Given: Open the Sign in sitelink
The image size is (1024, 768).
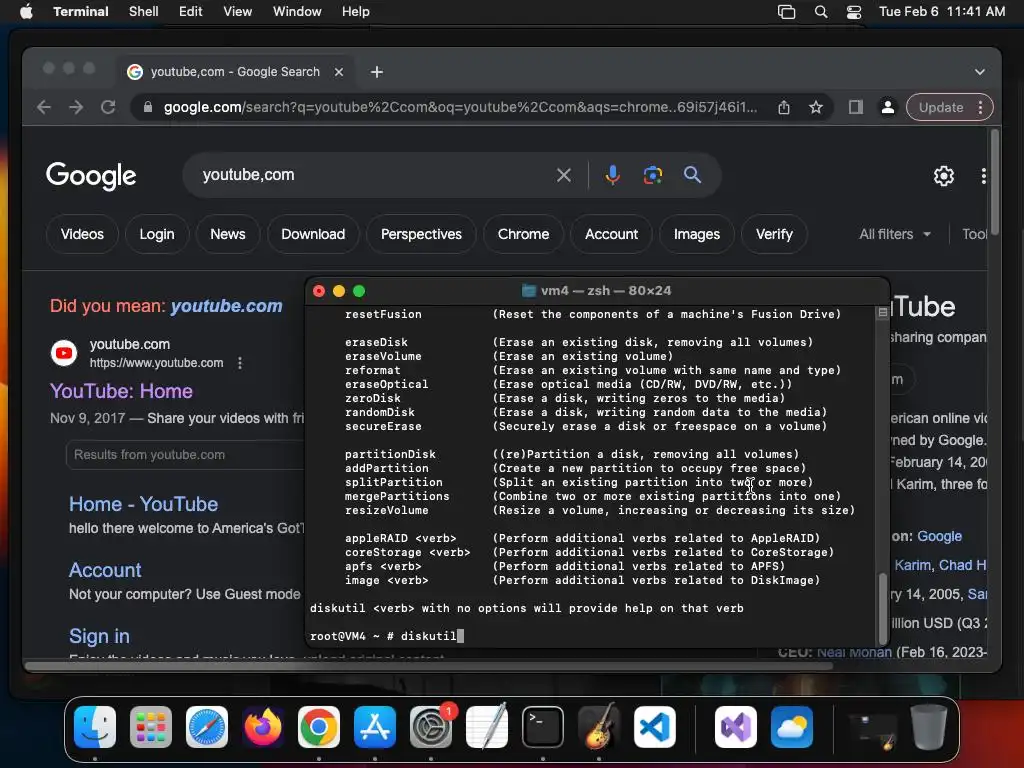Looking at the screenshot, I should [99, 636].
